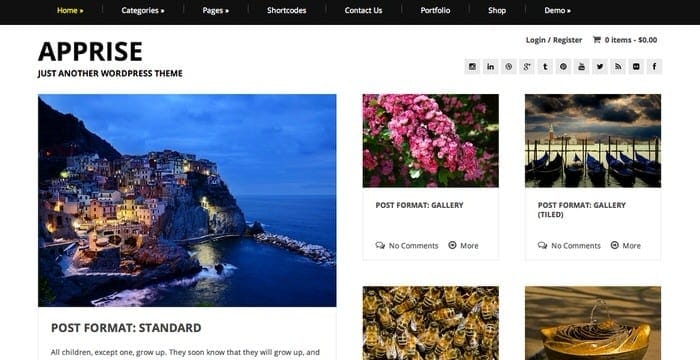Image resolution: width=700 pixels, height=360 pixels.
Task: Open the Flickr social icon
Action: pyautogui.click(x=636, y=67)
